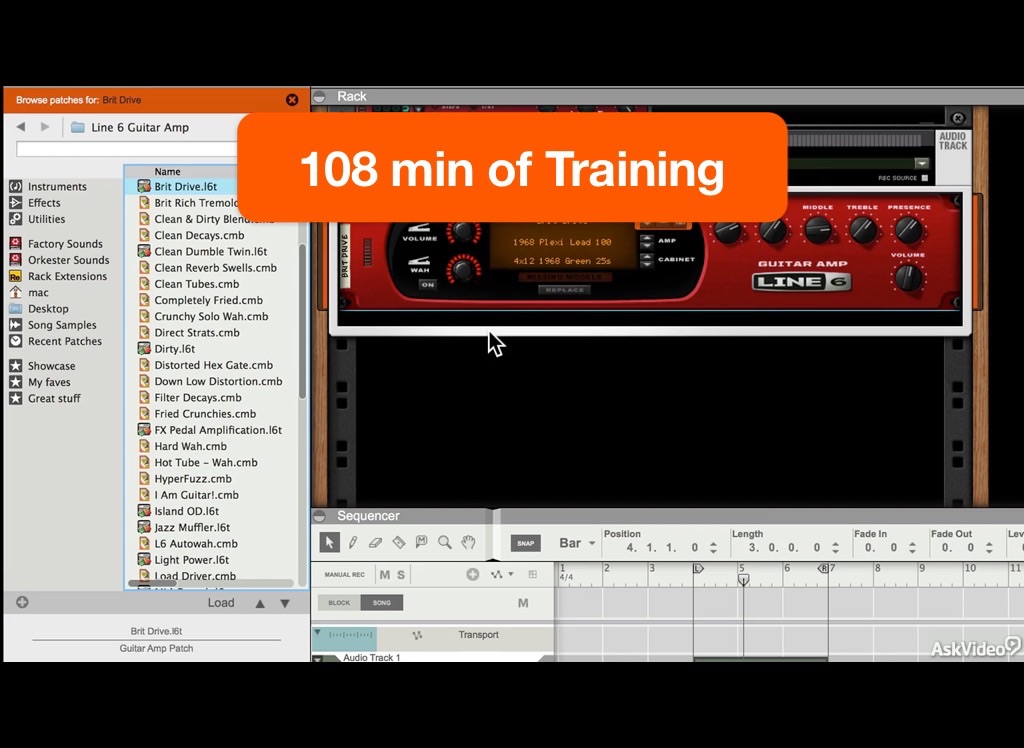Select the Razor tool in sequencer

(x=398, y=542)
